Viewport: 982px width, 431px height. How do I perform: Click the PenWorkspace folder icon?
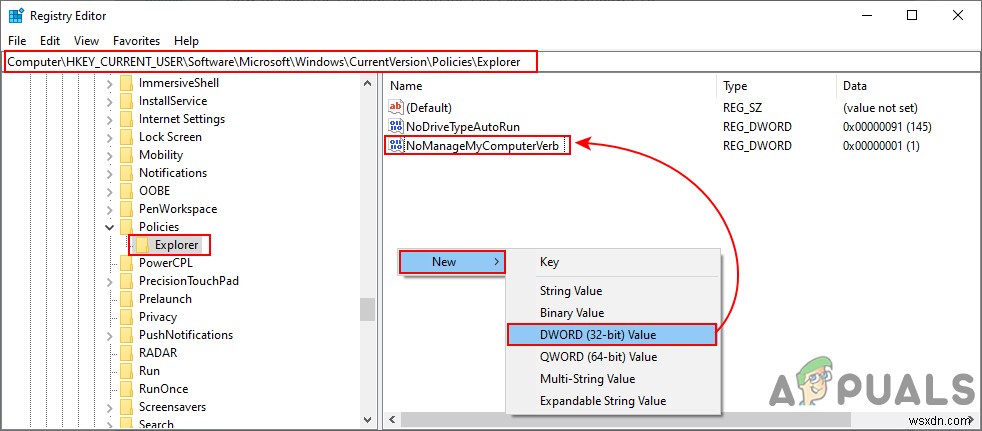coord(127,209)
